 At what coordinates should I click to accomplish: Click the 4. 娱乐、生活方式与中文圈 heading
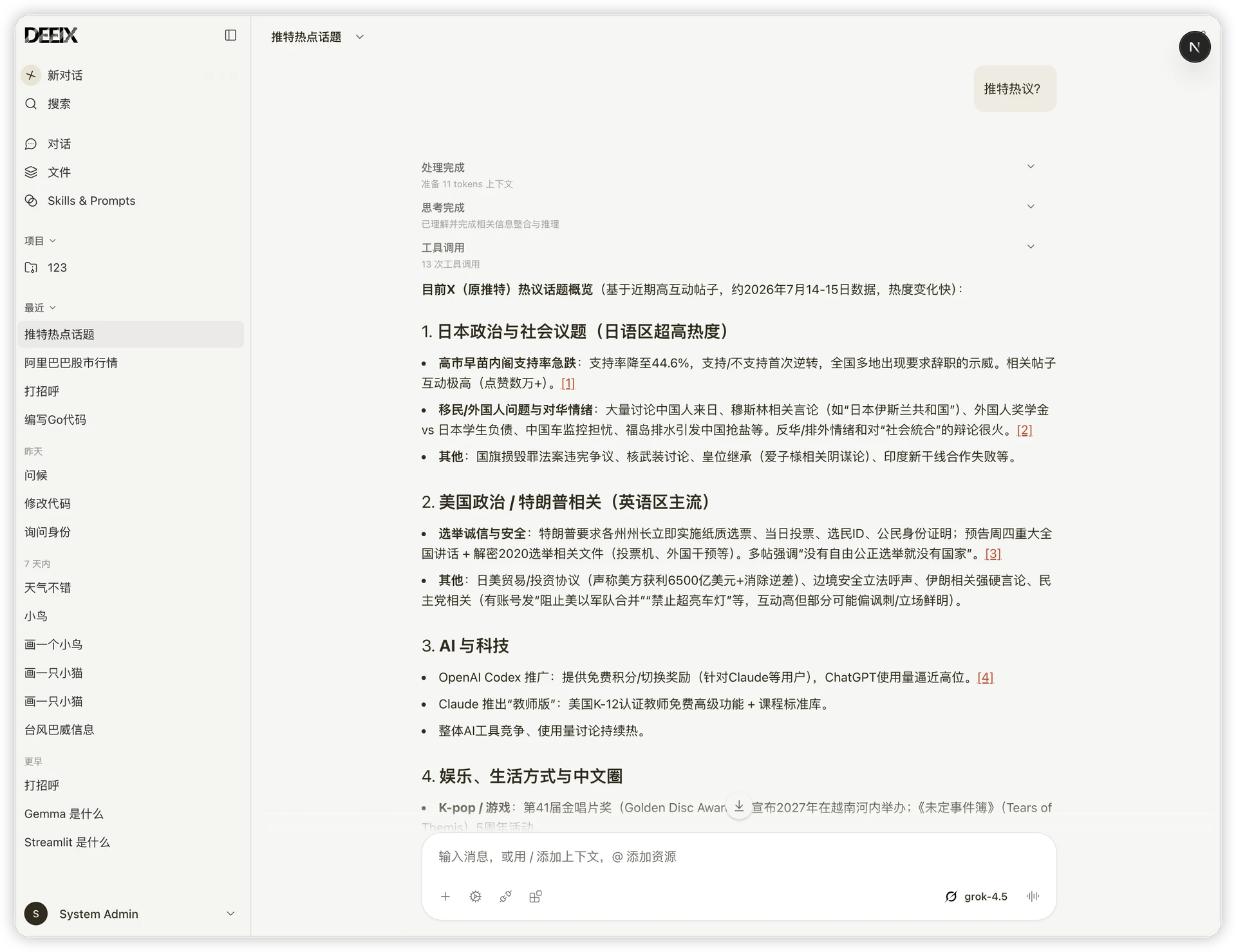pos(522,776)
